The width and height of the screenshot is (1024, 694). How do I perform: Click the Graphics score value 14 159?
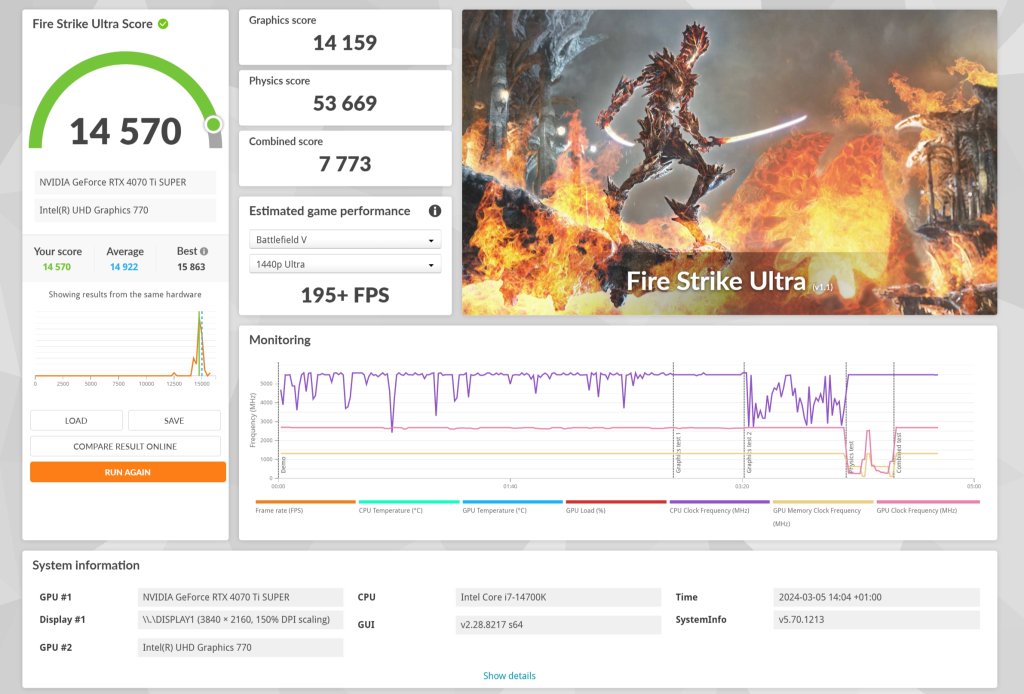click(345, 43)
